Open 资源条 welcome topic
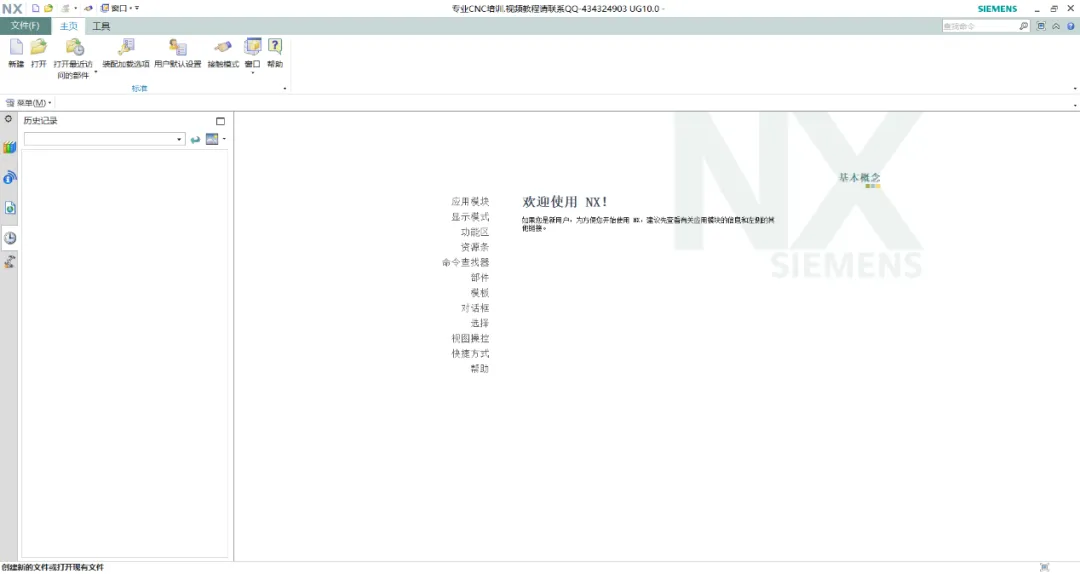The image size is (1080, 574). click(x=475, y=247)
